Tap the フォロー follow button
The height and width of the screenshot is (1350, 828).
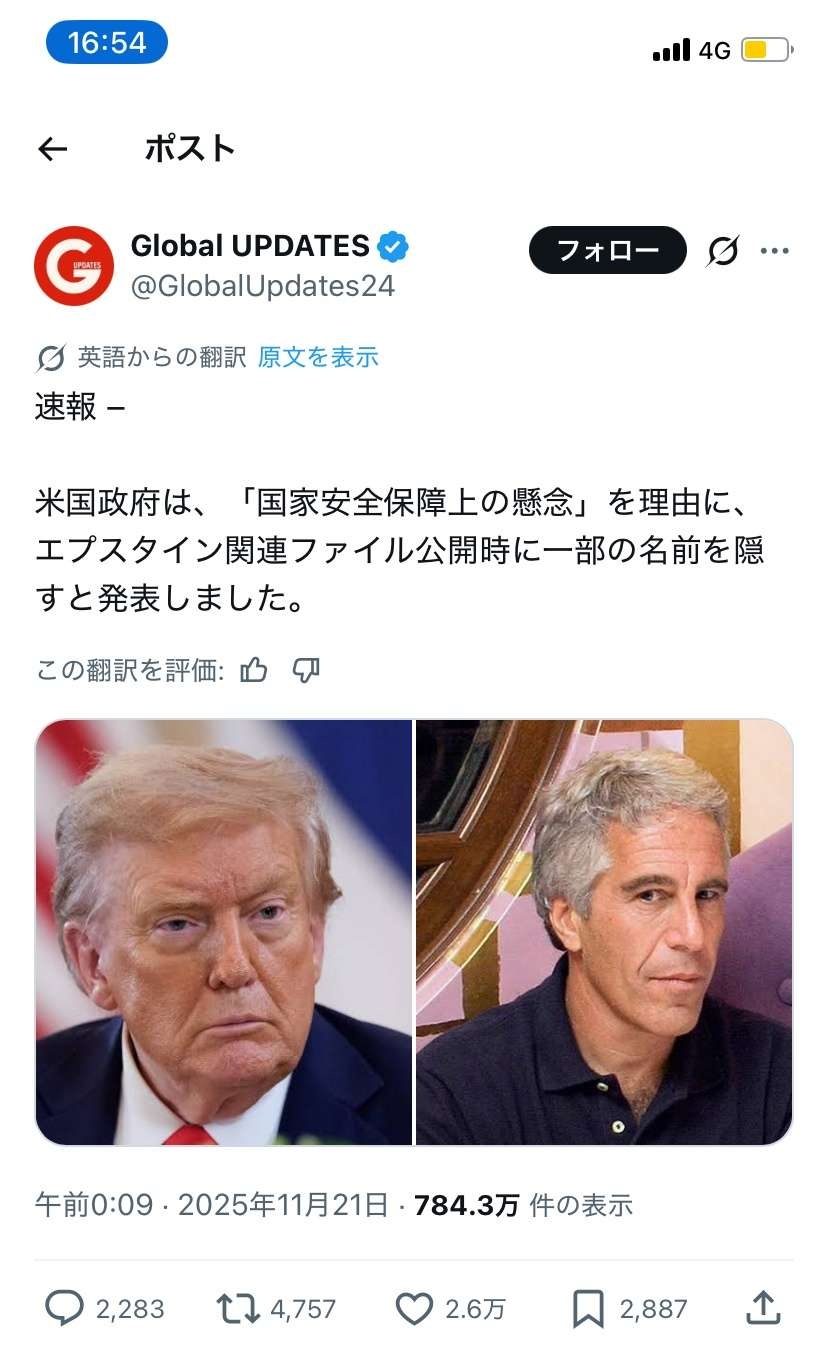click(608, 250)
